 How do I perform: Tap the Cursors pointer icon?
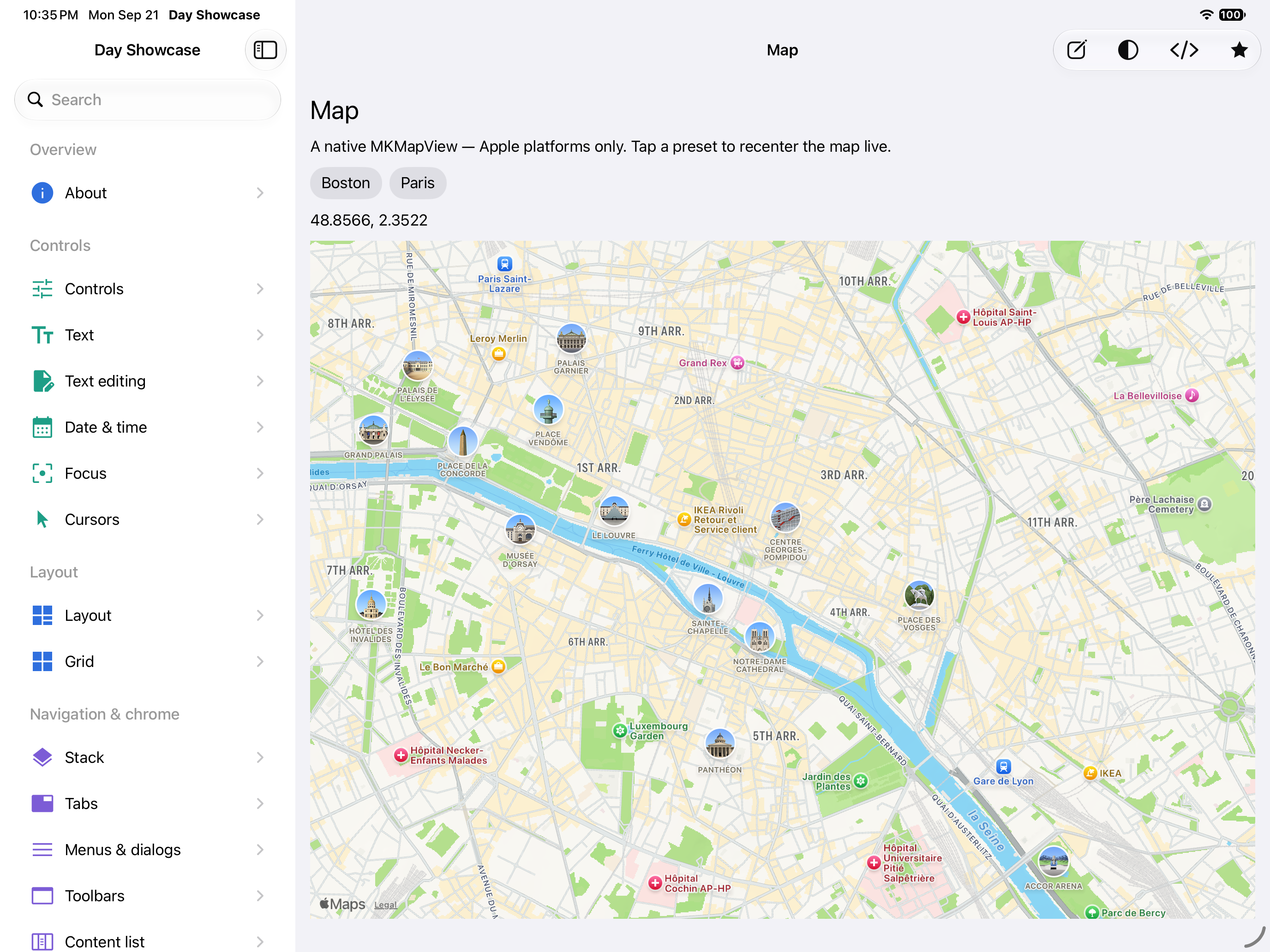point(42,519)
